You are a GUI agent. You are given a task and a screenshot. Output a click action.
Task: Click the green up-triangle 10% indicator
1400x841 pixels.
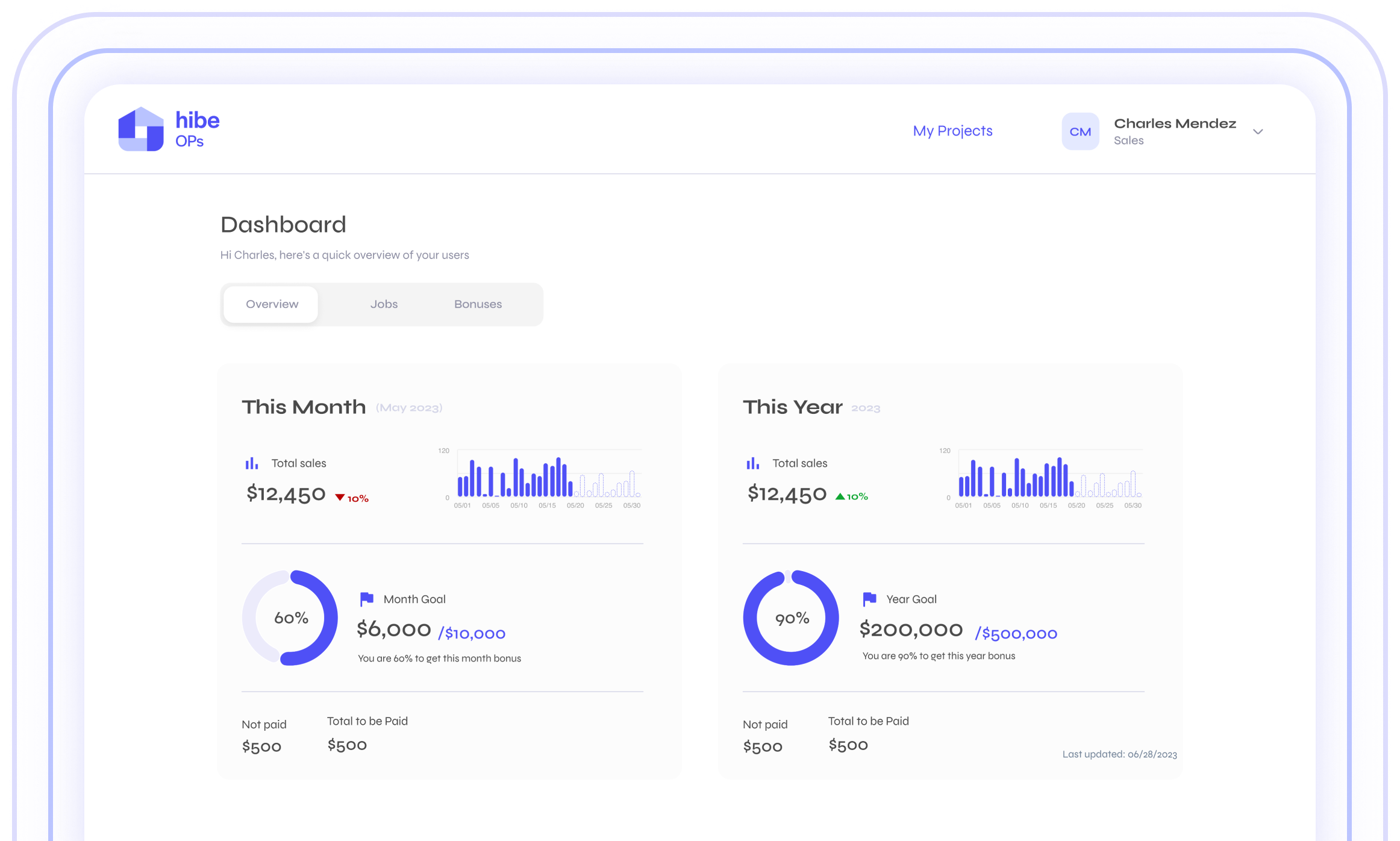pyautogui.click(x=851, y=496)
